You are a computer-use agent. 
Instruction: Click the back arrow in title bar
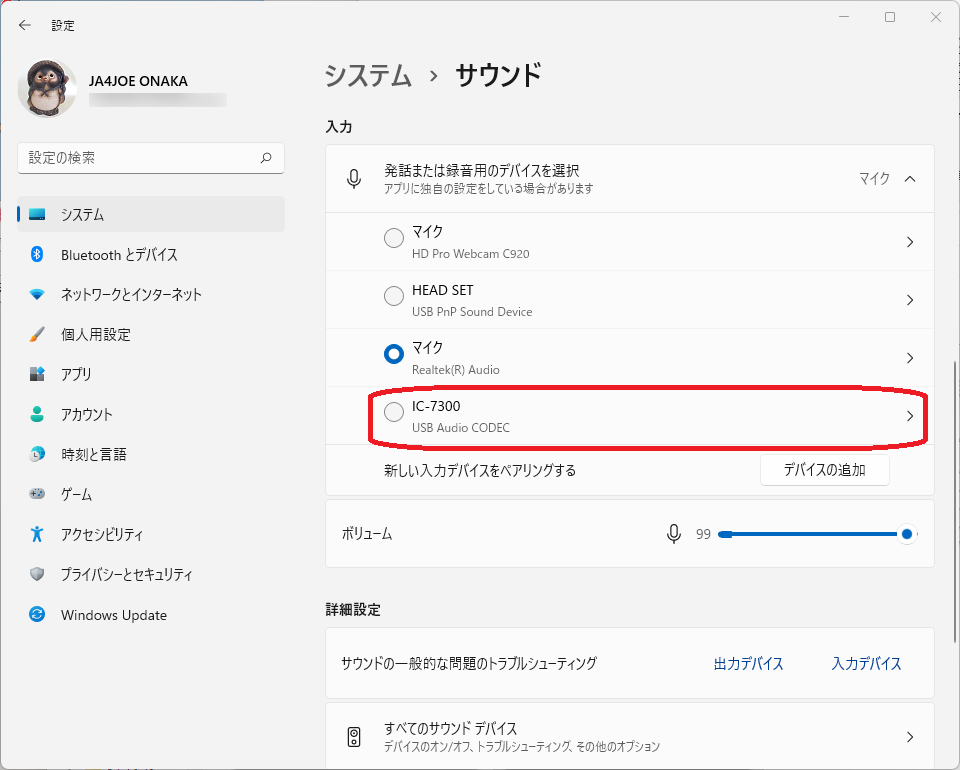[25, 25]
